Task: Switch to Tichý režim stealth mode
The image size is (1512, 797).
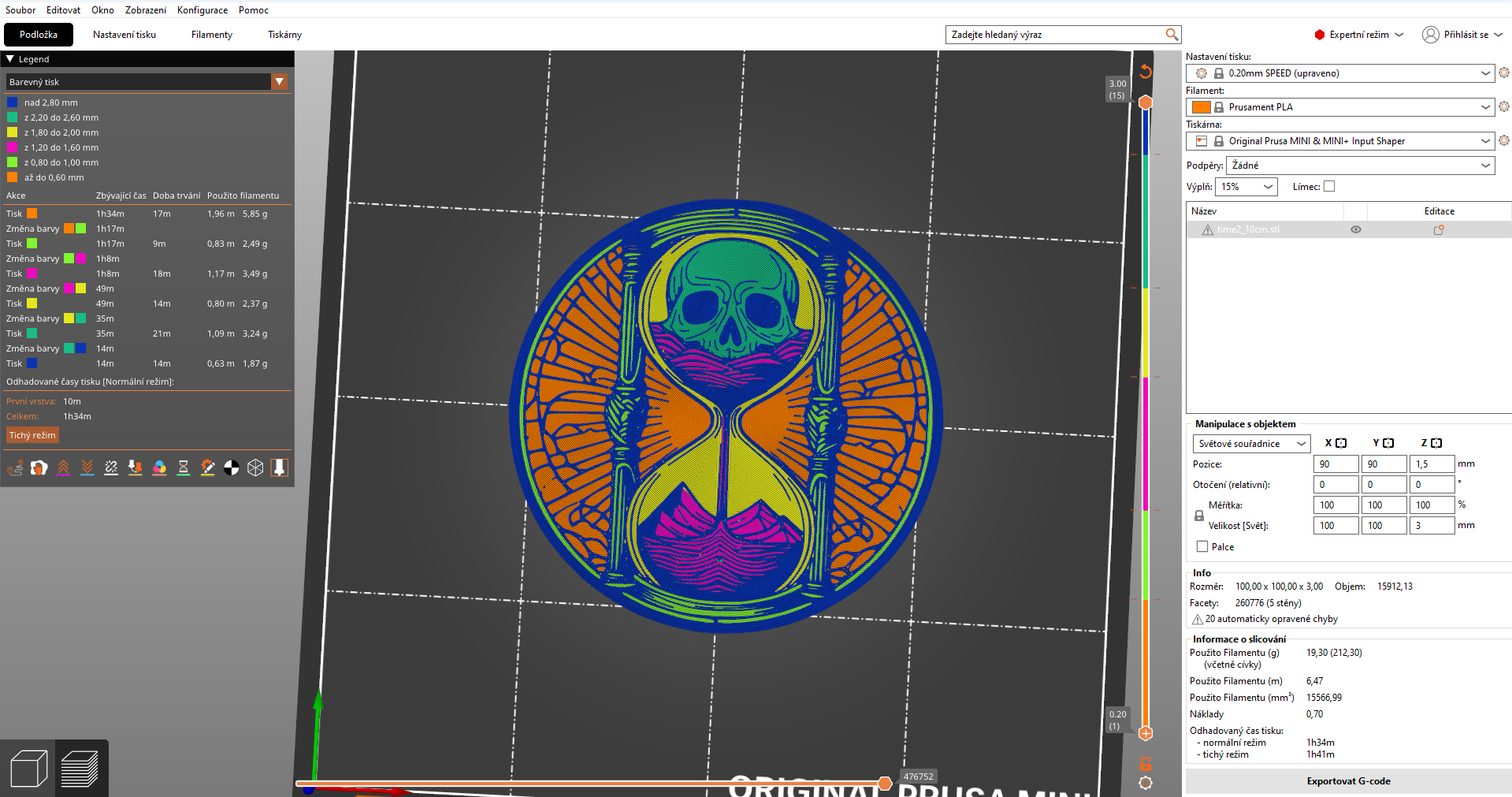Action: [32, 435]
